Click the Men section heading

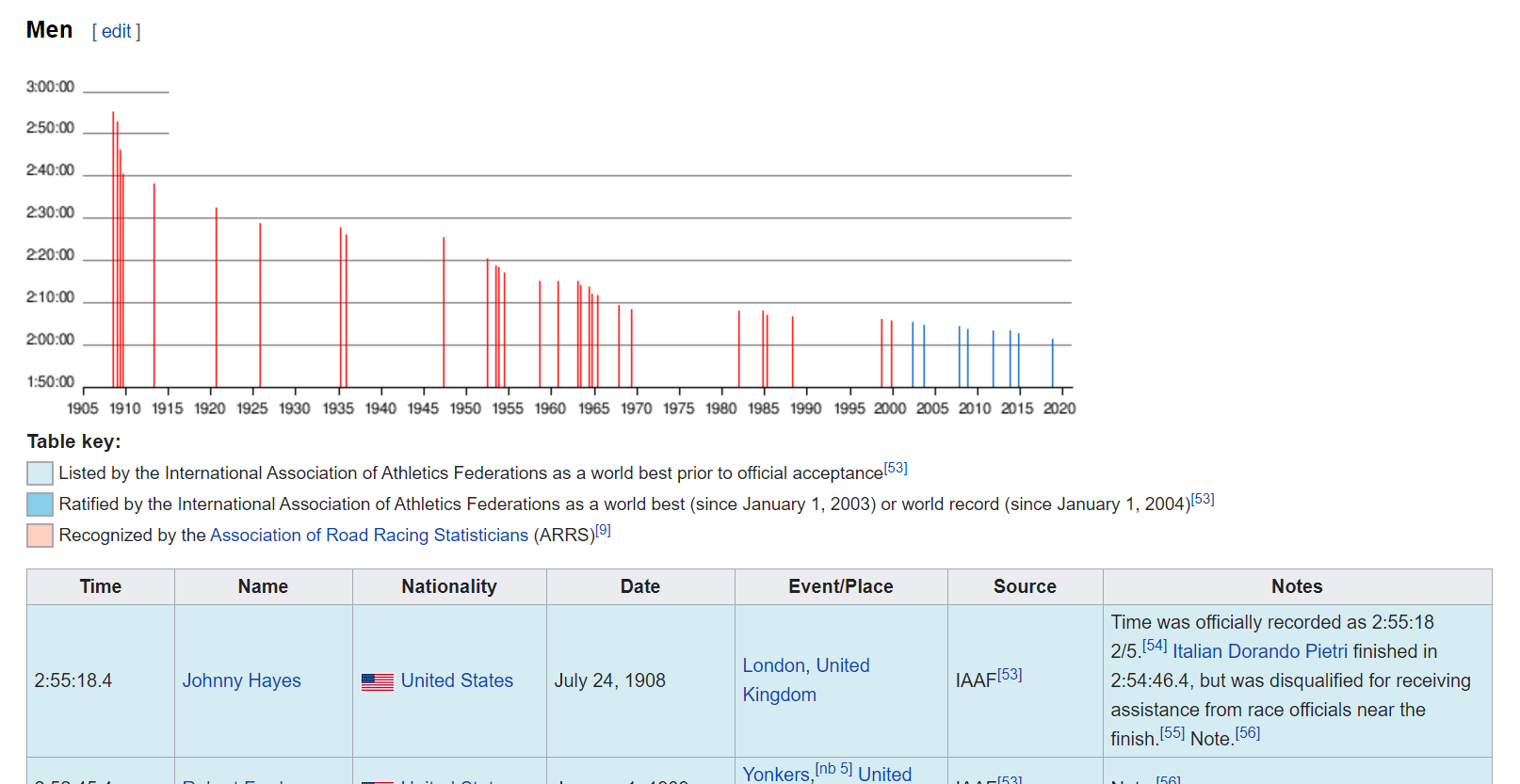[49, 30]
